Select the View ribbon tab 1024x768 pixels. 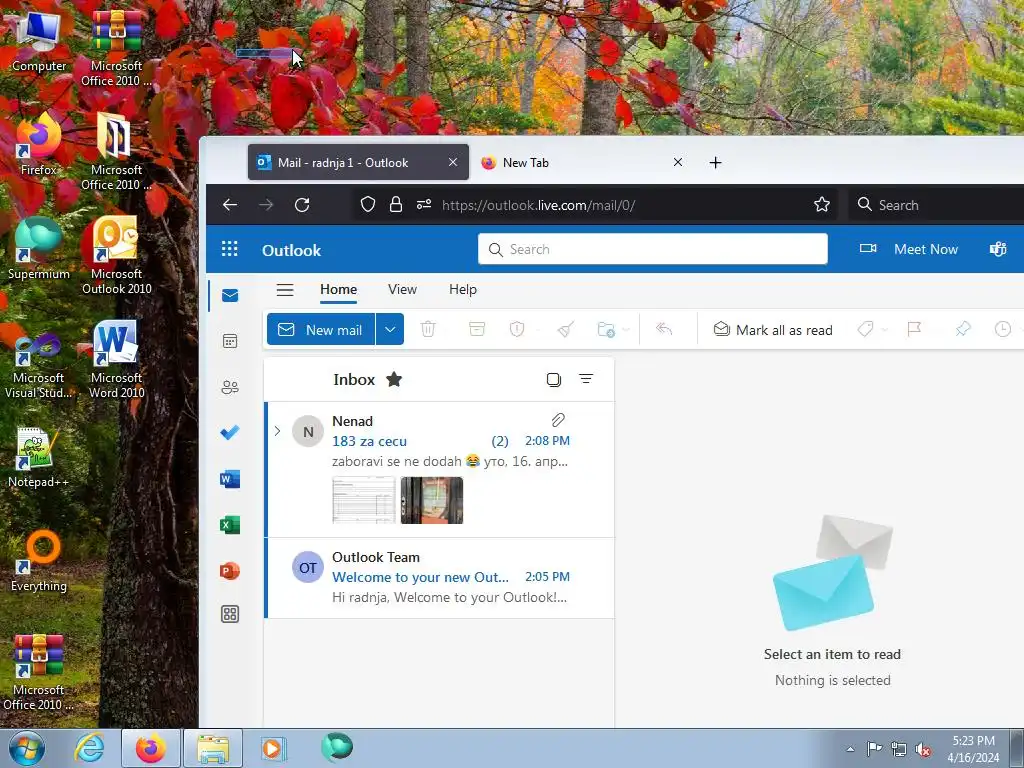coord(402,289)
